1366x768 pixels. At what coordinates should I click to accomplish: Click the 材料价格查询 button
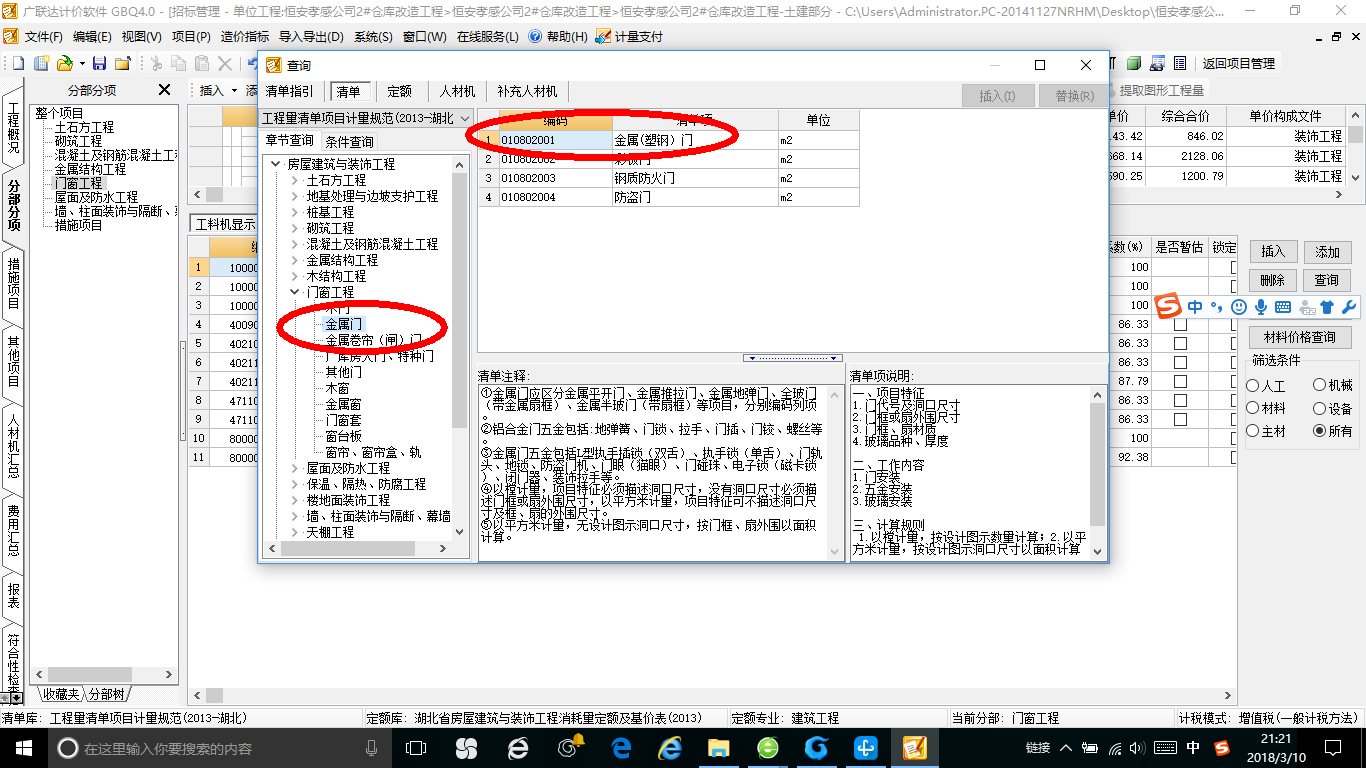pyautogui.click(x=1300, y=337)
